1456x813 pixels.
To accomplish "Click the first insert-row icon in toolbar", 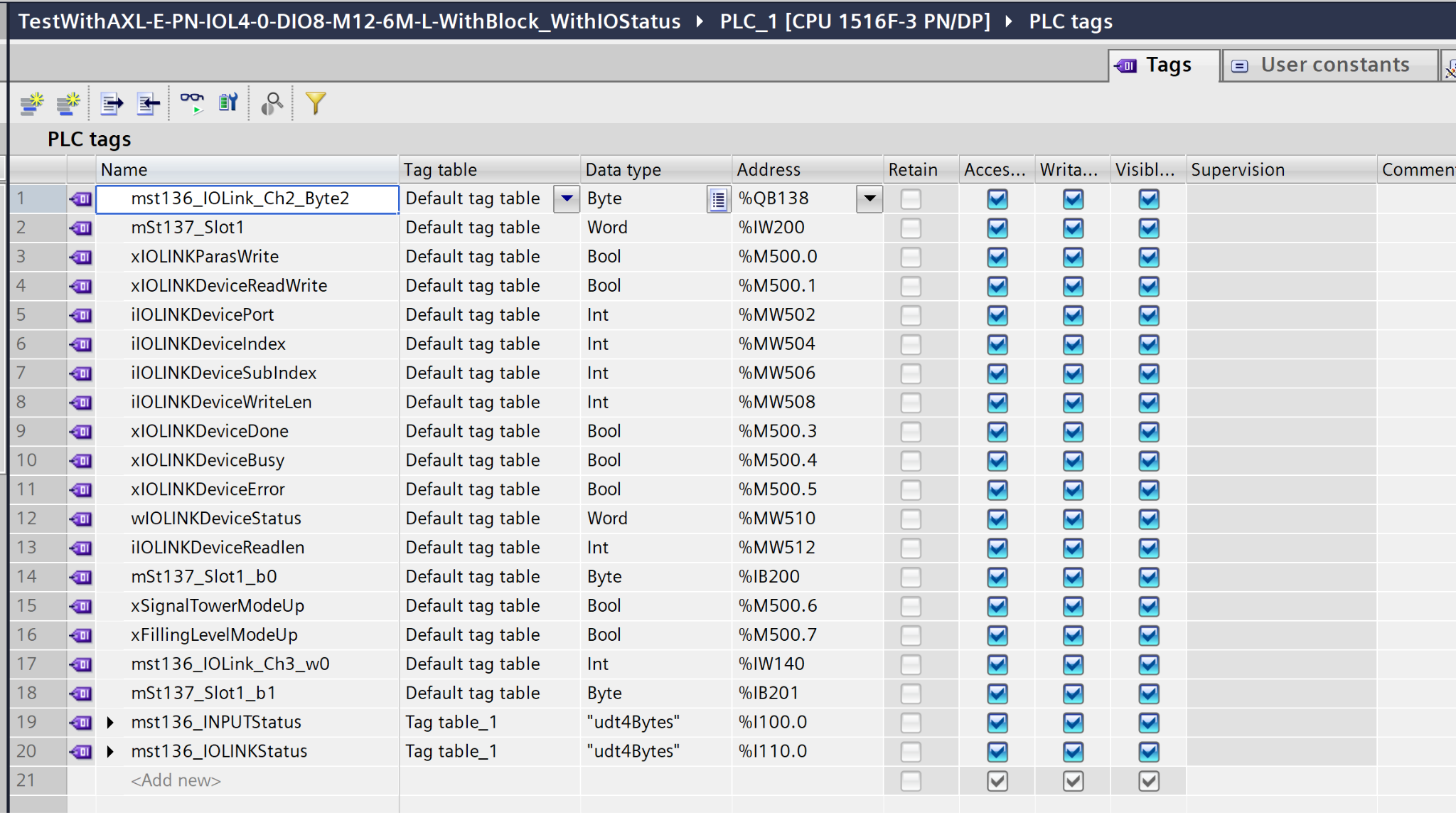I will [31, 104].
